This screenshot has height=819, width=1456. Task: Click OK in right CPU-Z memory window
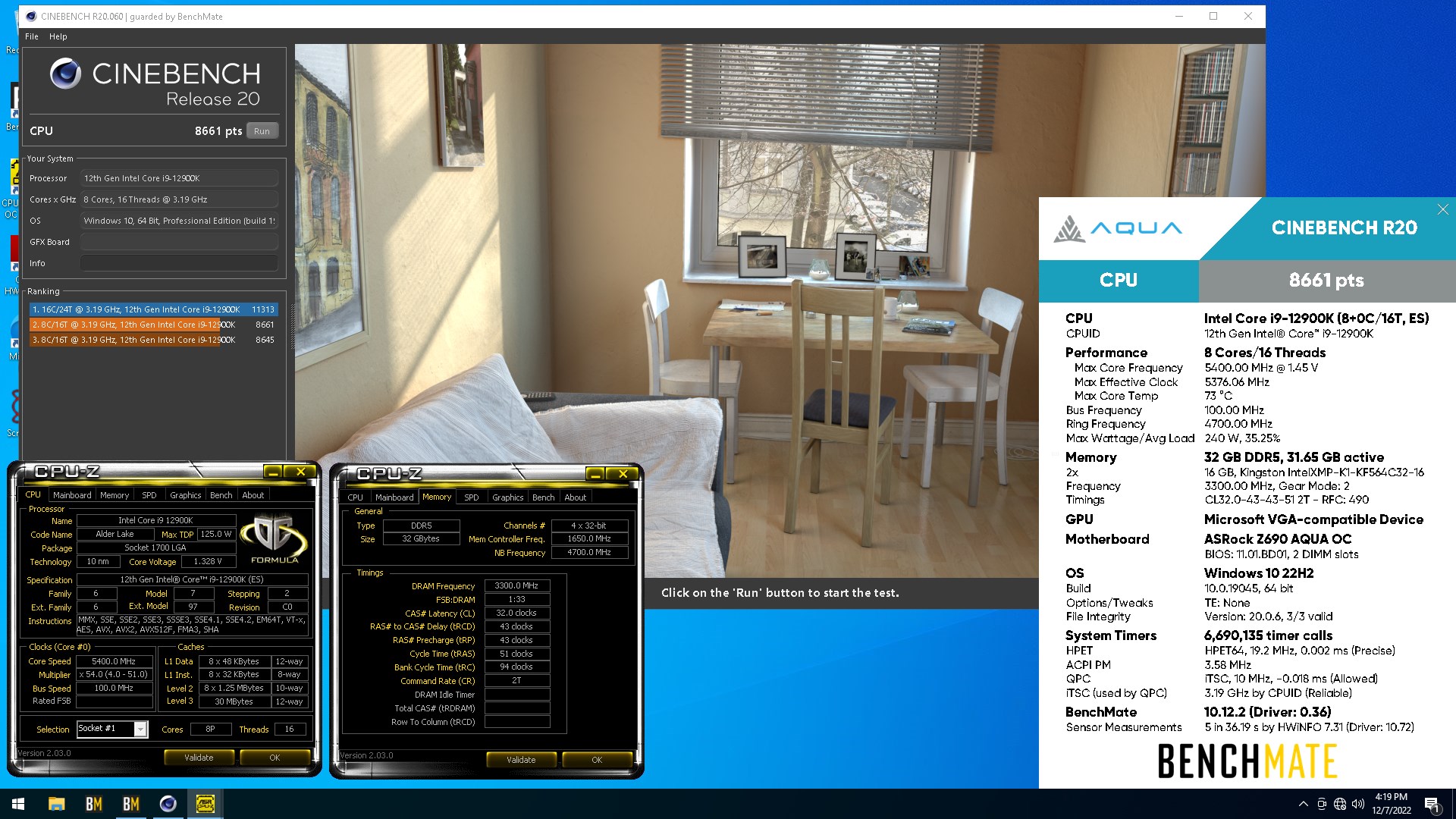[x=597, y=760]
